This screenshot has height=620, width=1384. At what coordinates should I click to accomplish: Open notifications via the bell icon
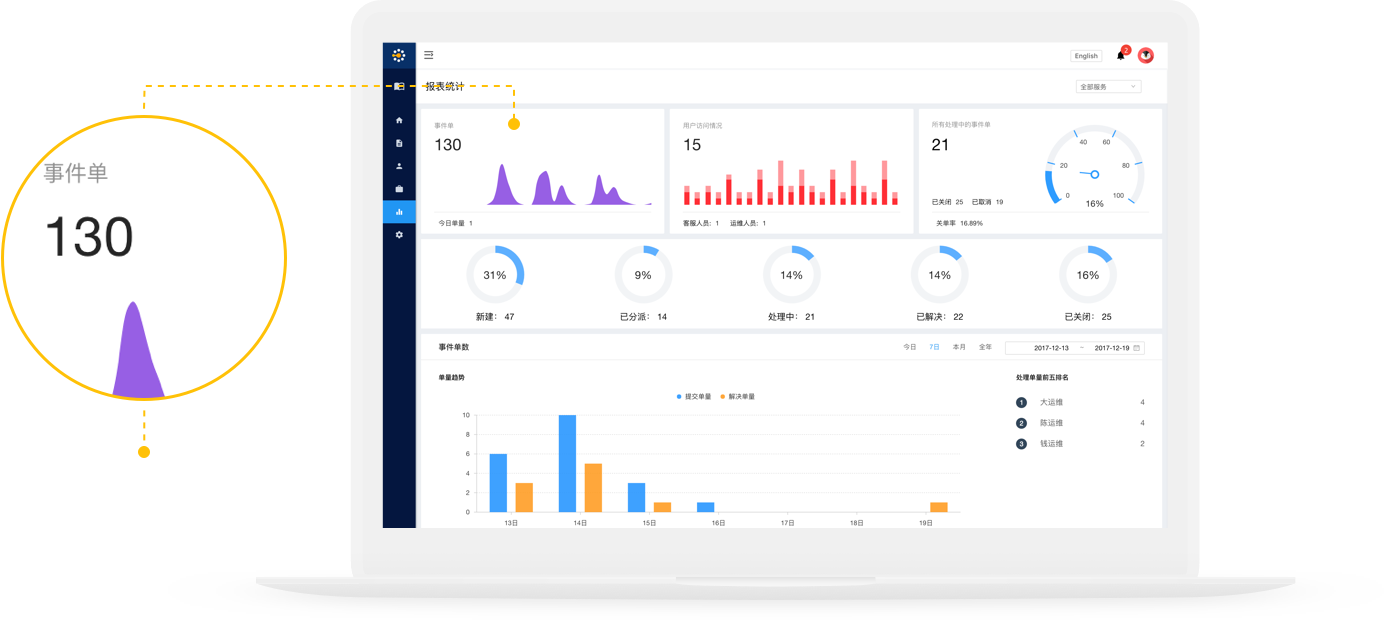[1120, 55]
